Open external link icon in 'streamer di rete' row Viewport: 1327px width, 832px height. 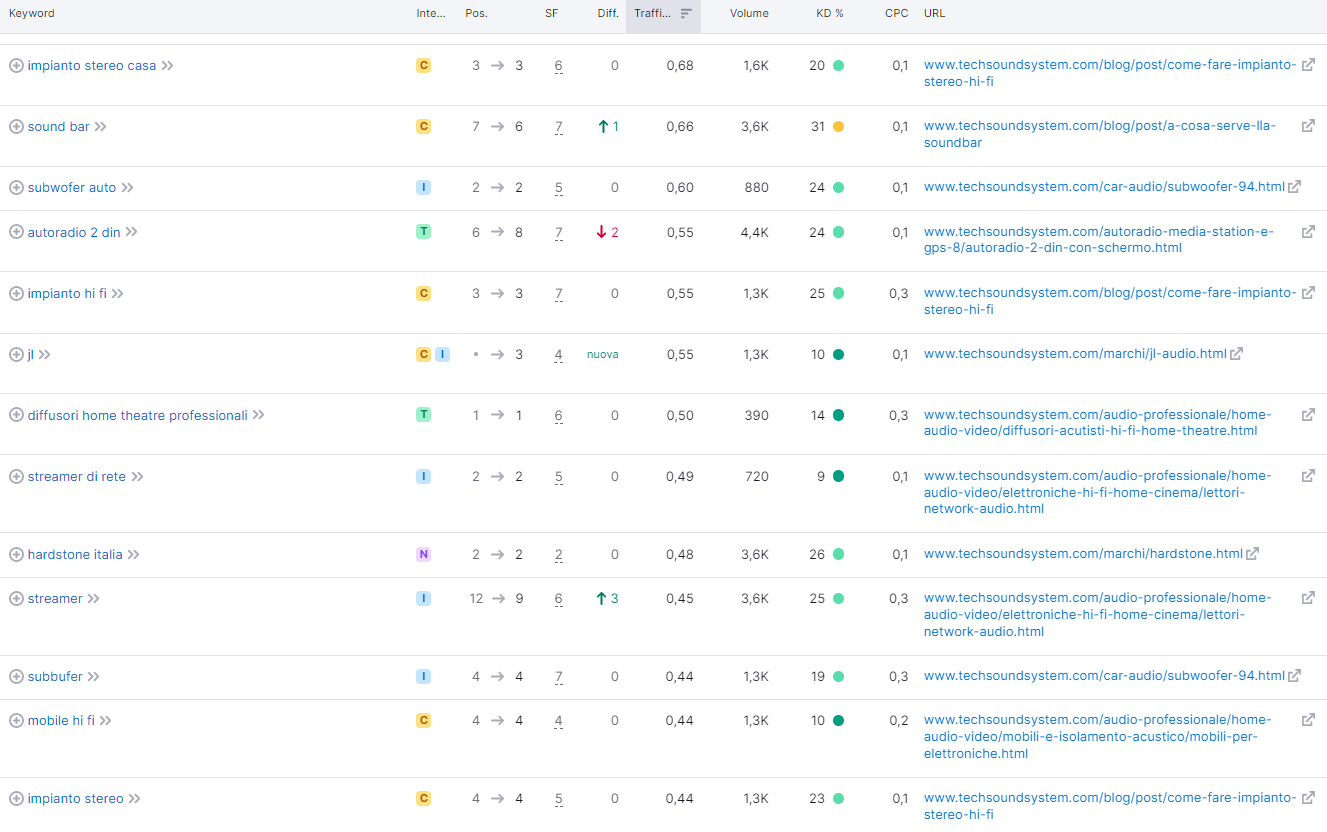click(1308, 476)
